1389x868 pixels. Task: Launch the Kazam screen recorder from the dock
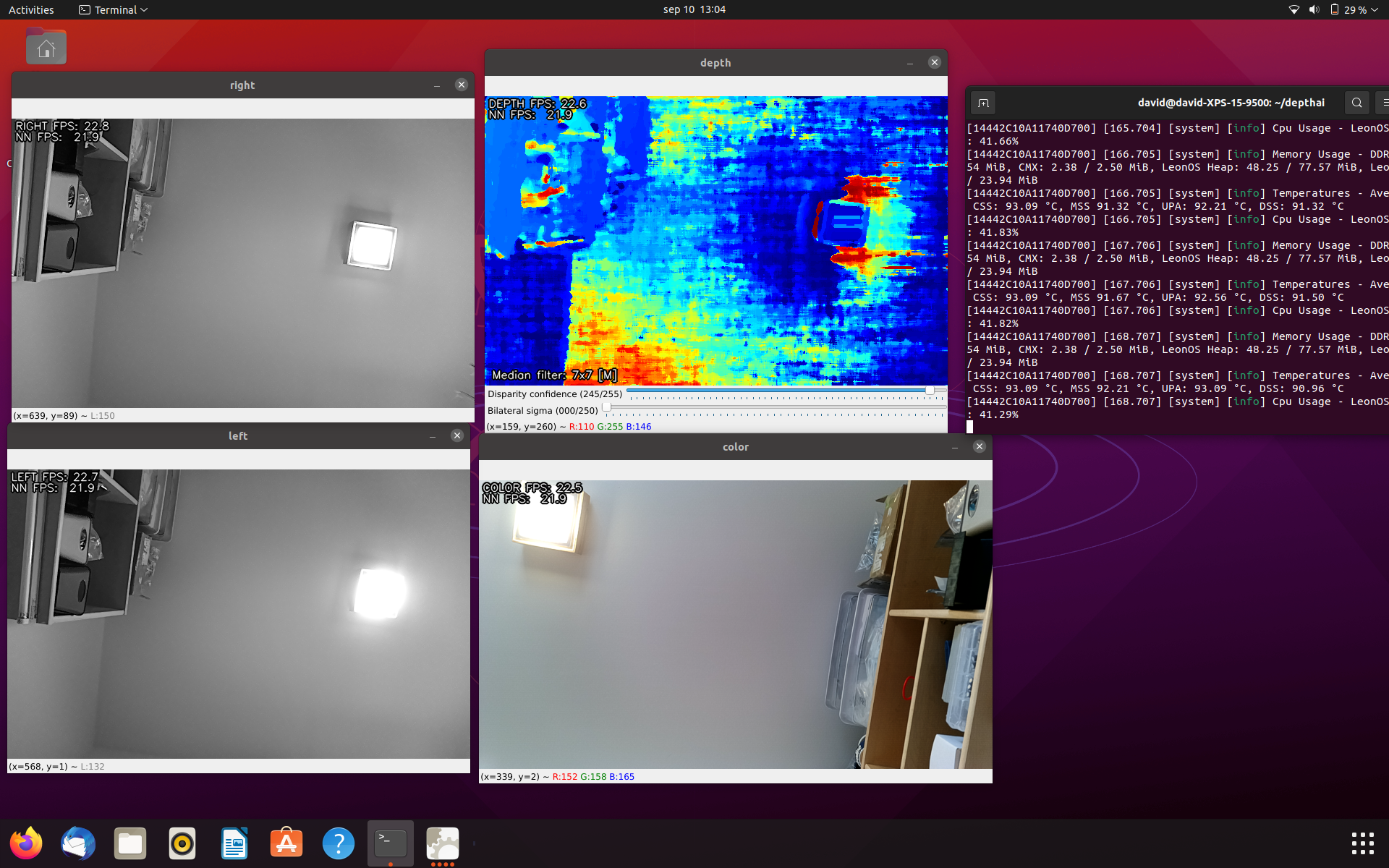(182, 843)
